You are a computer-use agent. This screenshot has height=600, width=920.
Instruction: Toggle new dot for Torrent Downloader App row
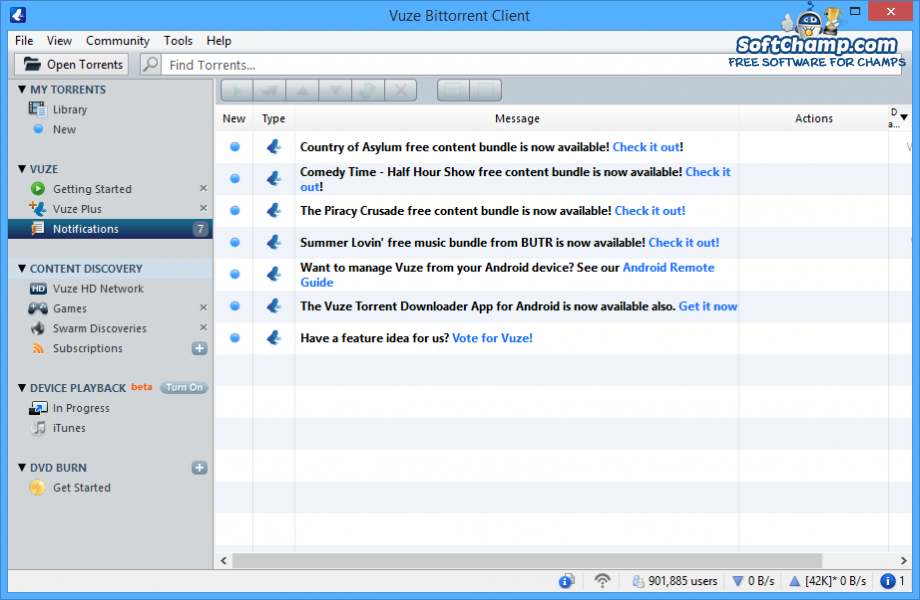[x=235, y=306]
